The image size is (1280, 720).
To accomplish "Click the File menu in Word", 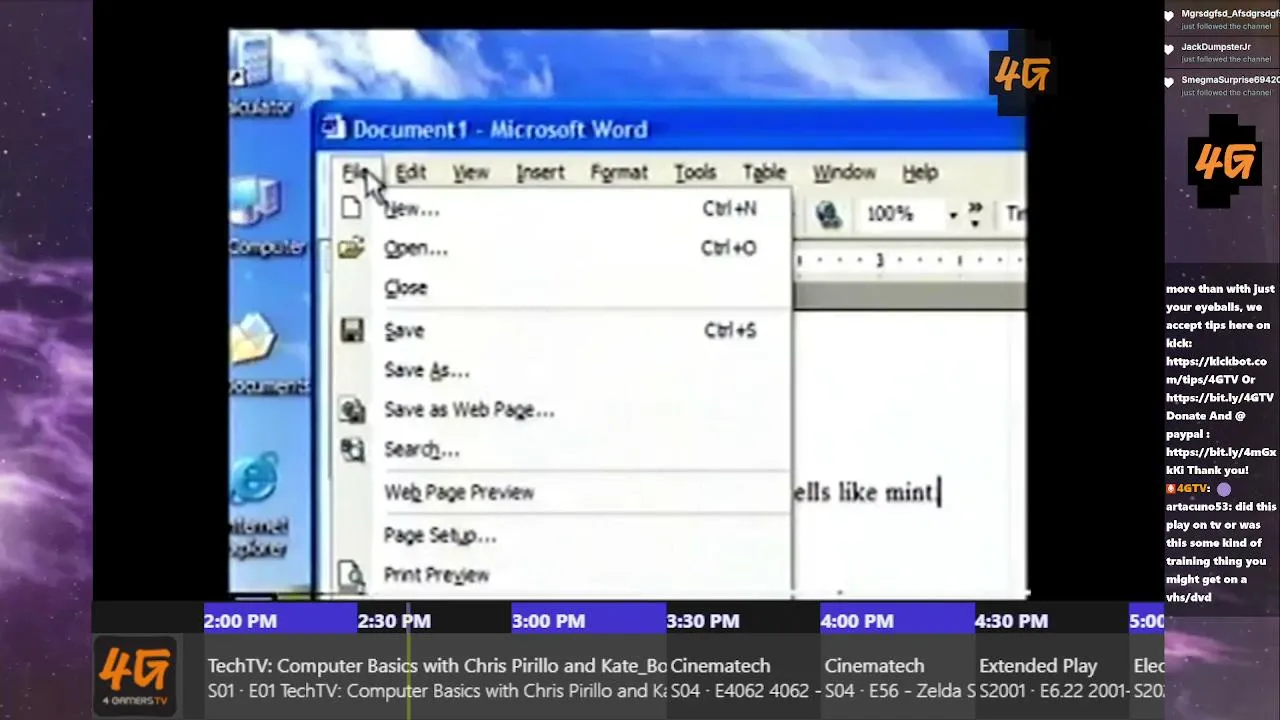I will coord(356,173).
